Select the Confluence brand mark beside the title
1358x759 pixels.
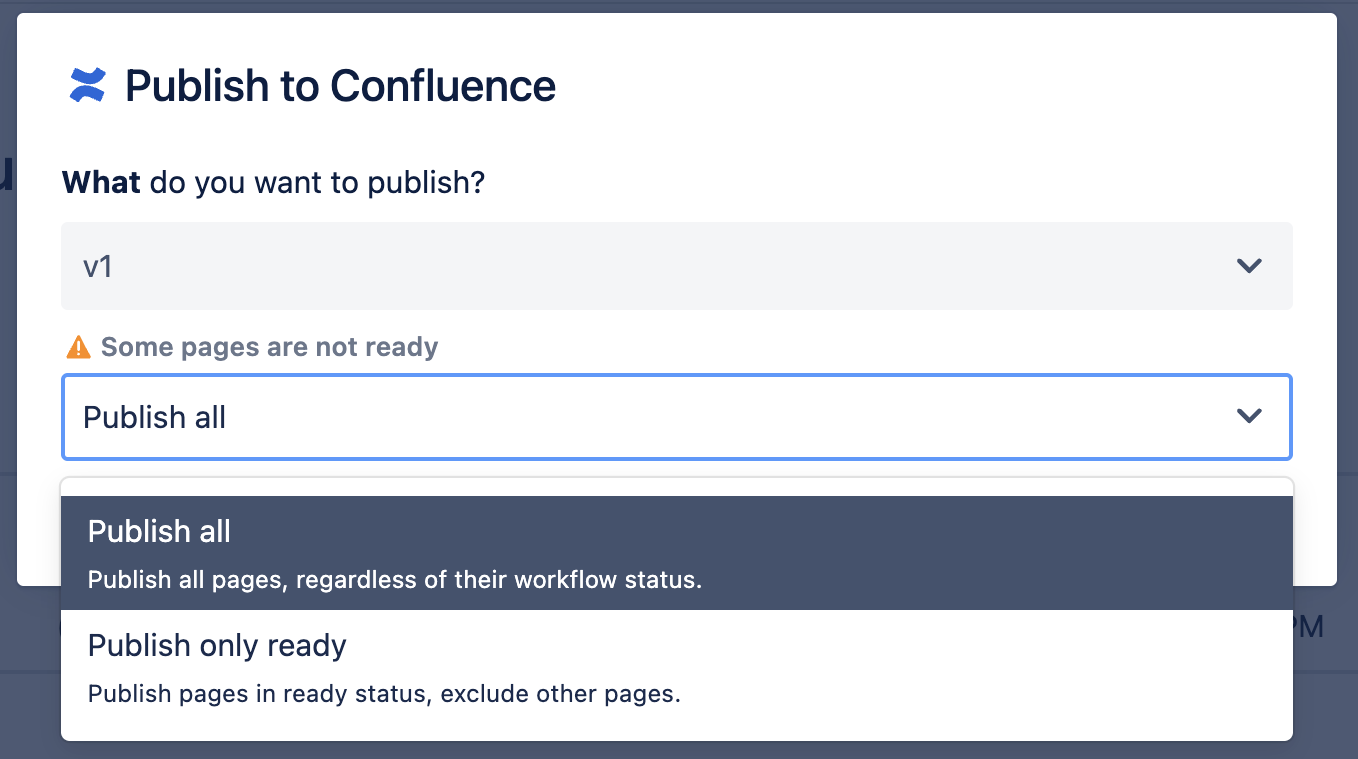coord(86,85)
